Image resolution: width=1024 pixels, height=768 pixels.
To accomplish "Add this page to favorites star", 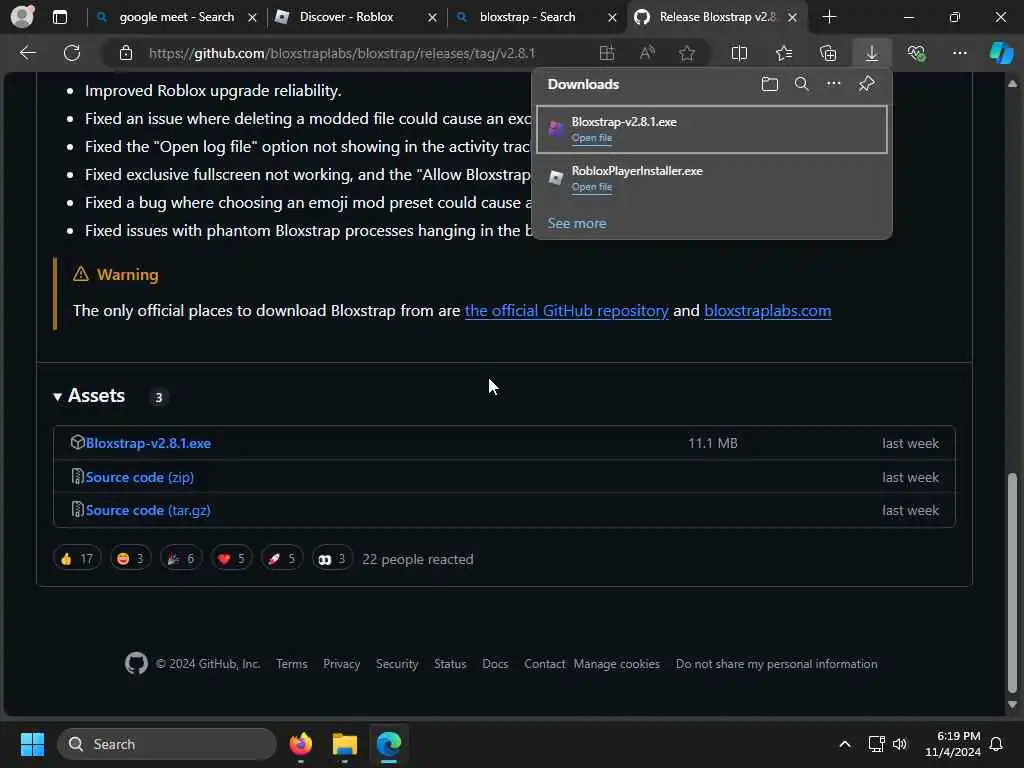I will pos(686,53).
